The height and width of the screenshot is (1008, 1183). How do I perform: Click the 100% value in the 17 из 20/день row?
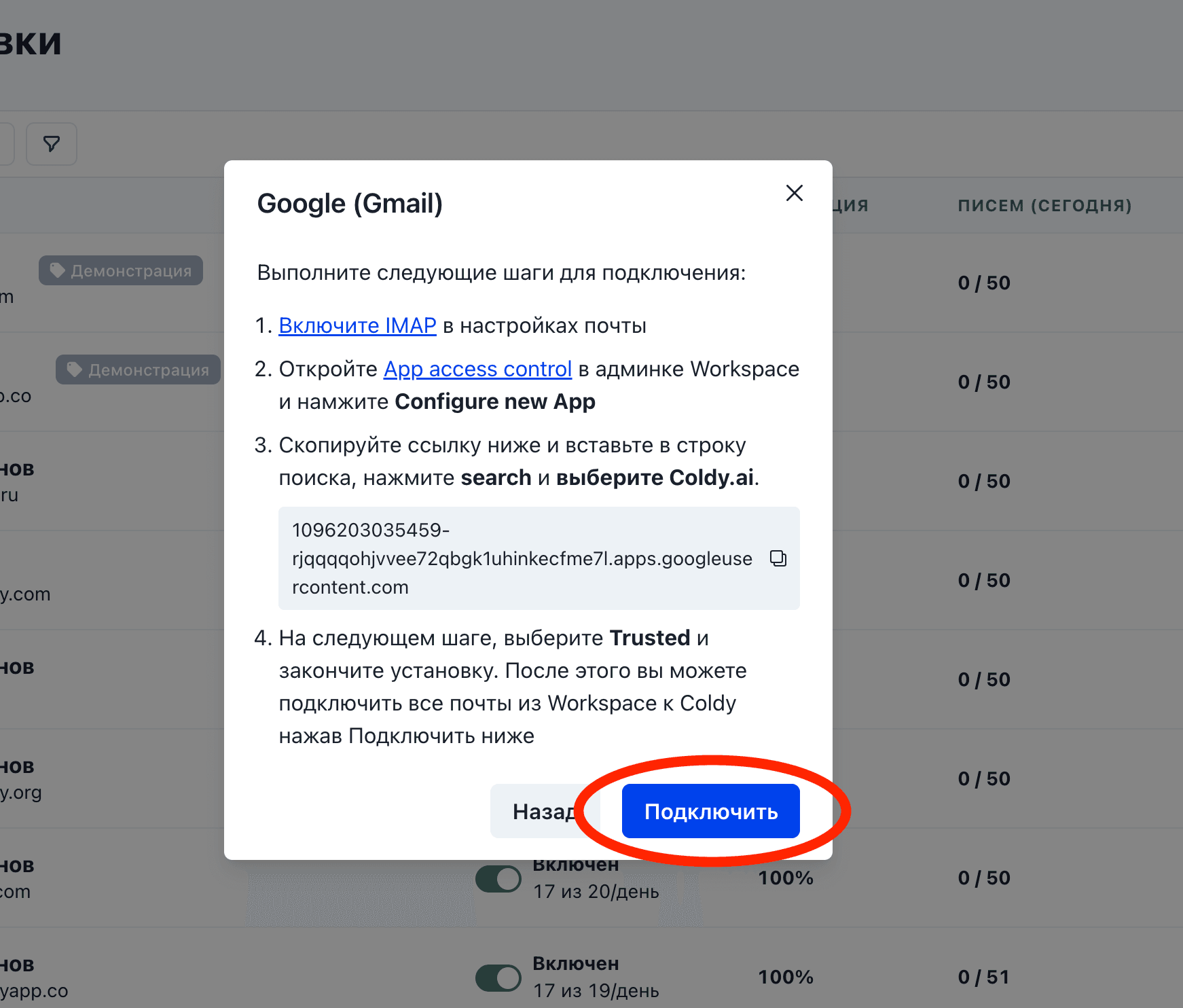(x=785, y=878)
